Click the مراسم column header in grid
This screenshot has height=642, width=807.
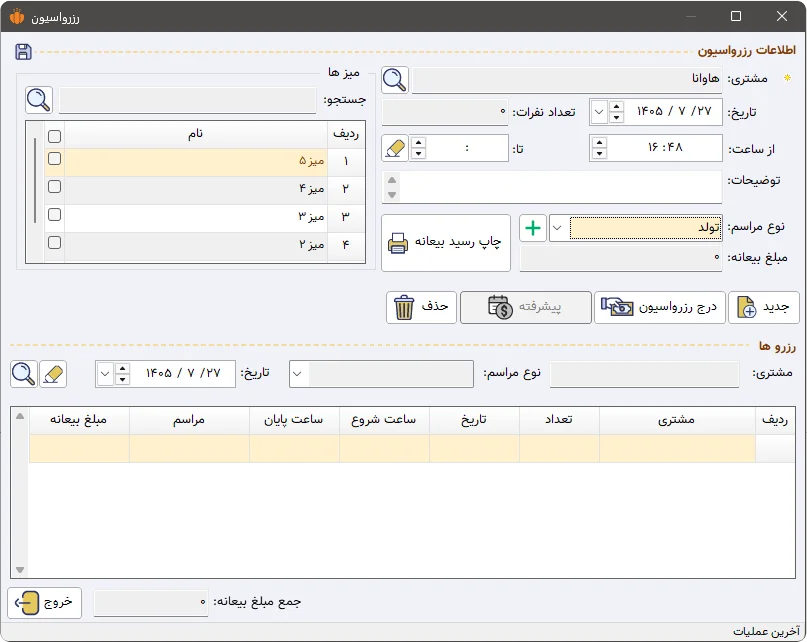point(189,420)
